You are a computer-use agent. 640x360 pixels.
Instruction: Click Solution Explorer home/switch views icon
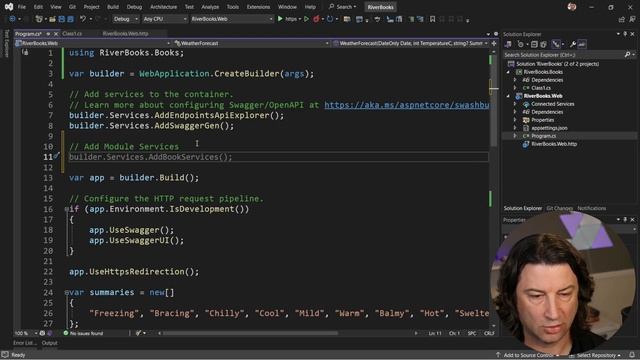508,44
